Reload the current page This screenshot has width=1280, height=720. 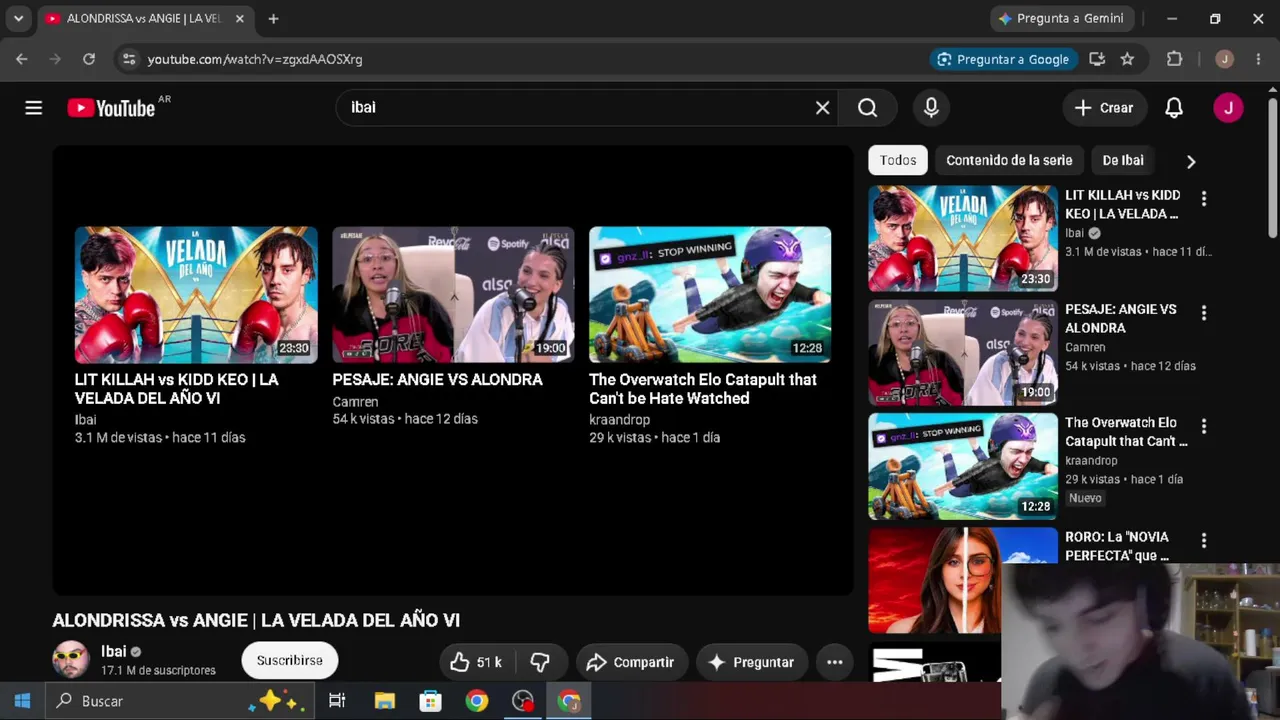click(89, 59)
